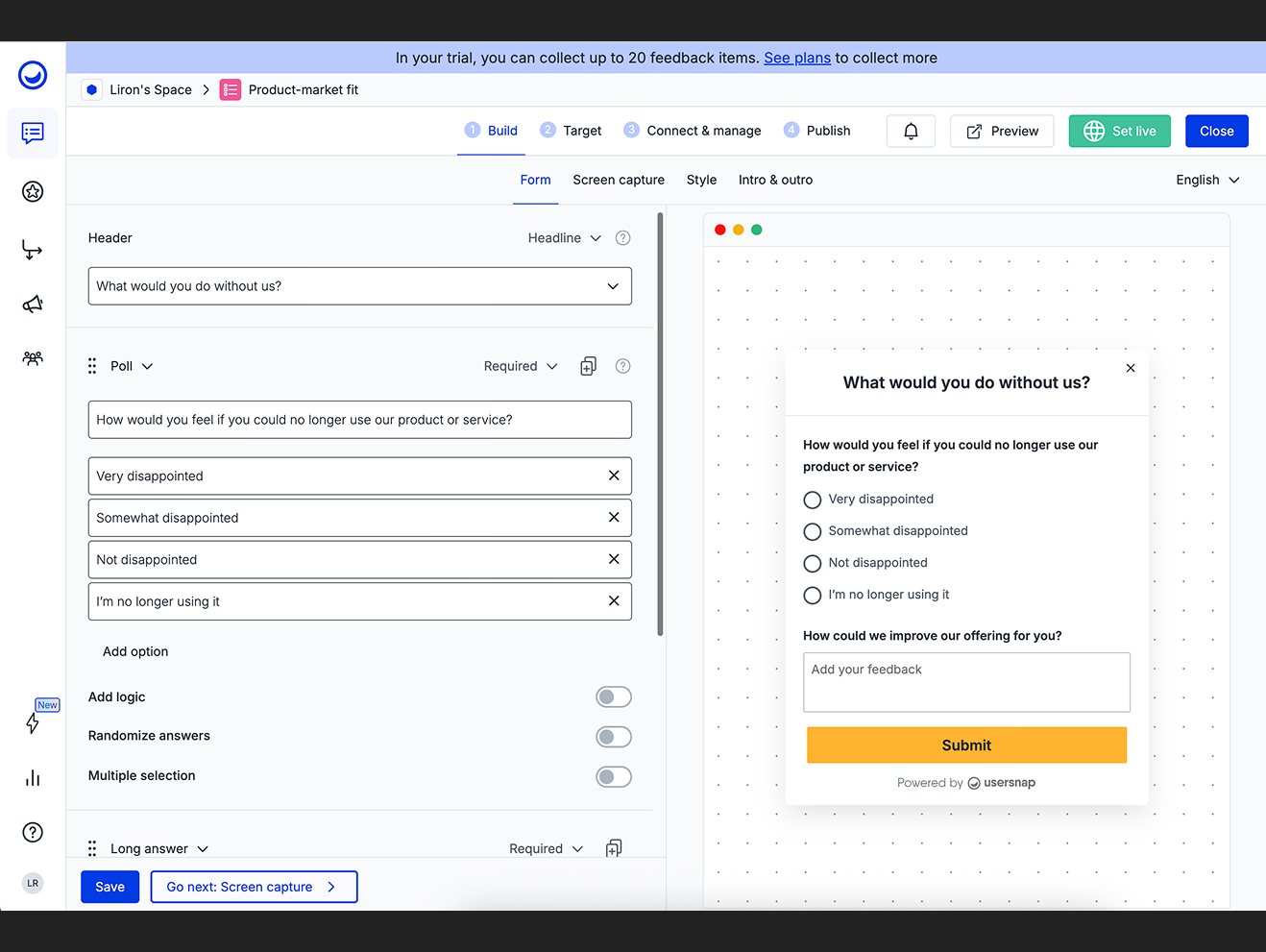Image resolution: width=1266 pixels, height=952 pixels.
Task: Open the help question mark sidebar icon
Action: tap(33, 832)
